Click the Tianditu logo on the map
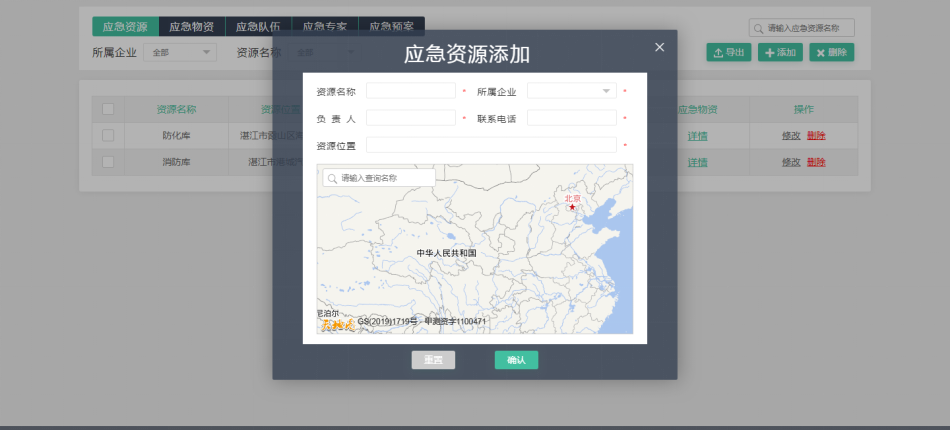Image resolution: width=951 pixels, height=430 pixels. click(336, 322)
